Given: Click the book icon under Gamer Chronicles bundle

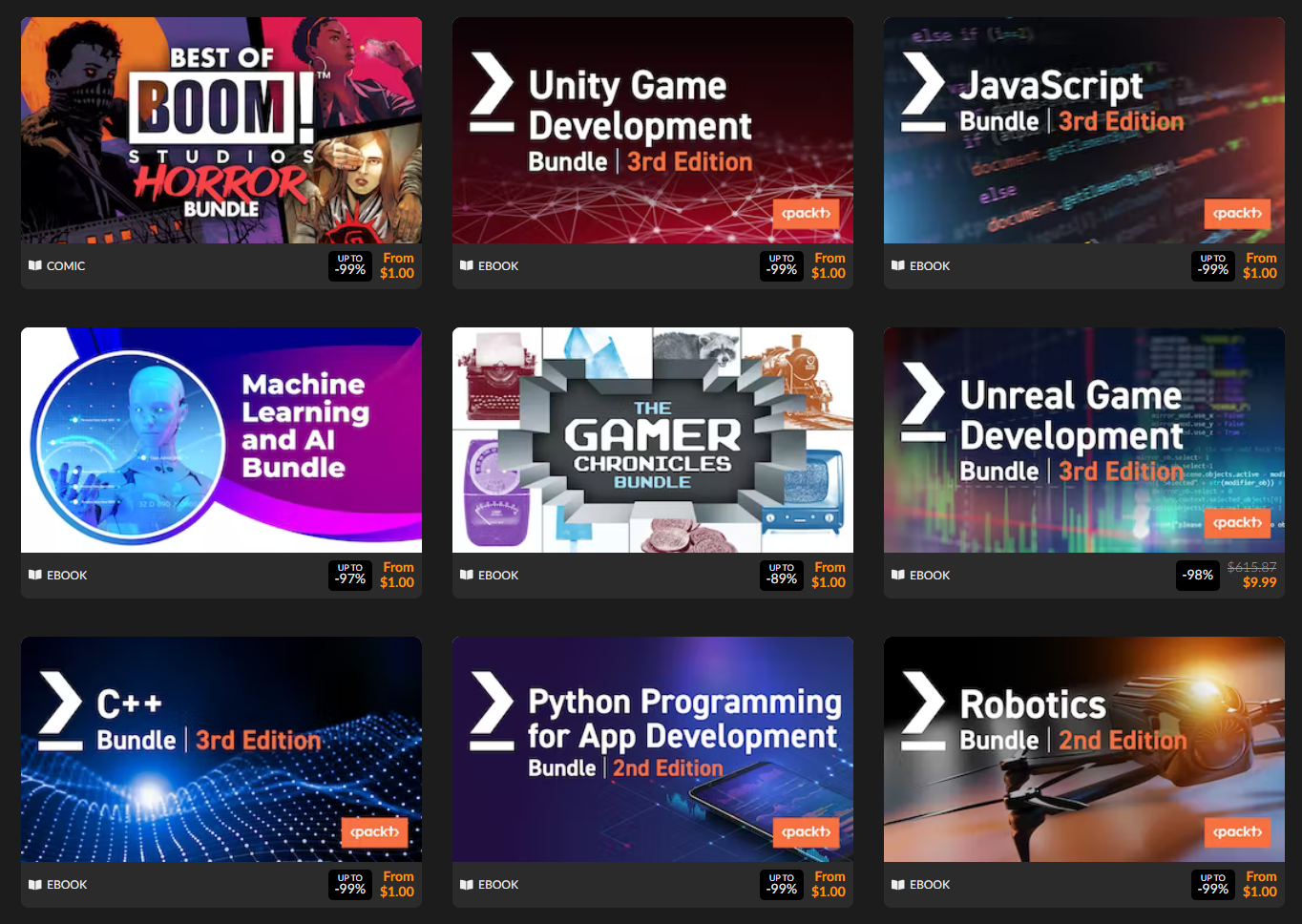Looking at the screenshot, I should (467, 575).
